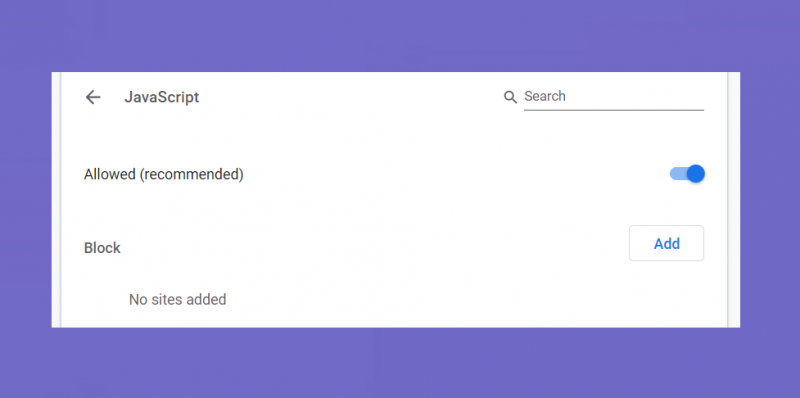This screenshot has width=800, height=398.
Task: Click the Search placeholder text
Action: (x=545, y=96)
